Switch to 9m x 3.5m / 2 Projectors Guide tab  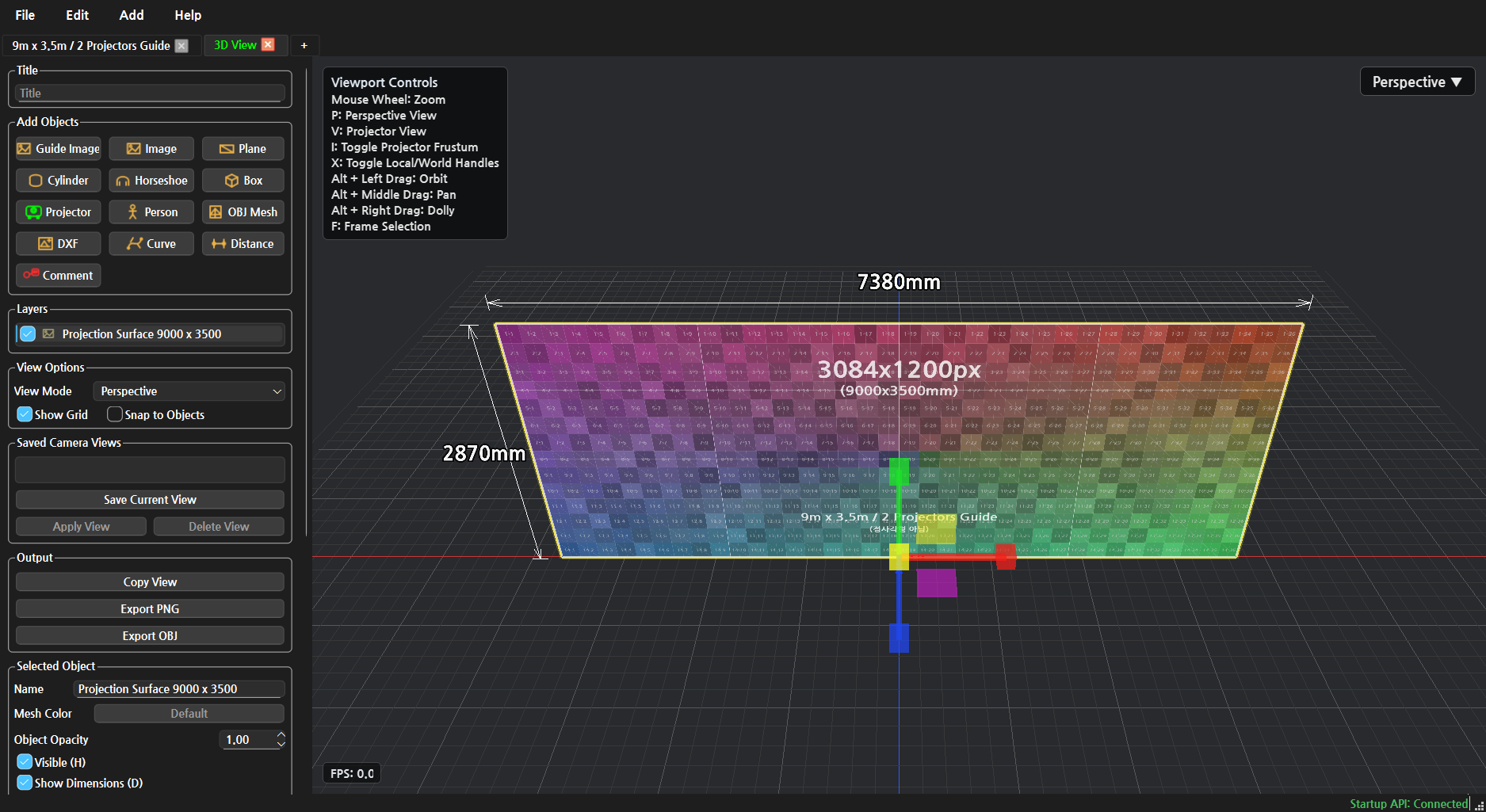(91, 46)
